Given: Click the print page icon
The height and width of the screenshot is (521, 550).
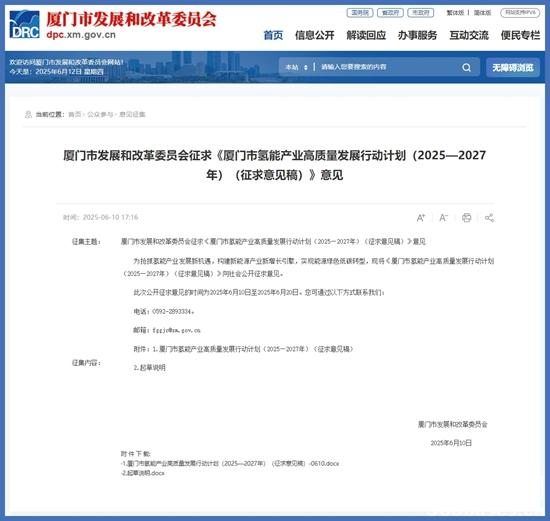Looking at the screenshot, I should tap(466, 218).
